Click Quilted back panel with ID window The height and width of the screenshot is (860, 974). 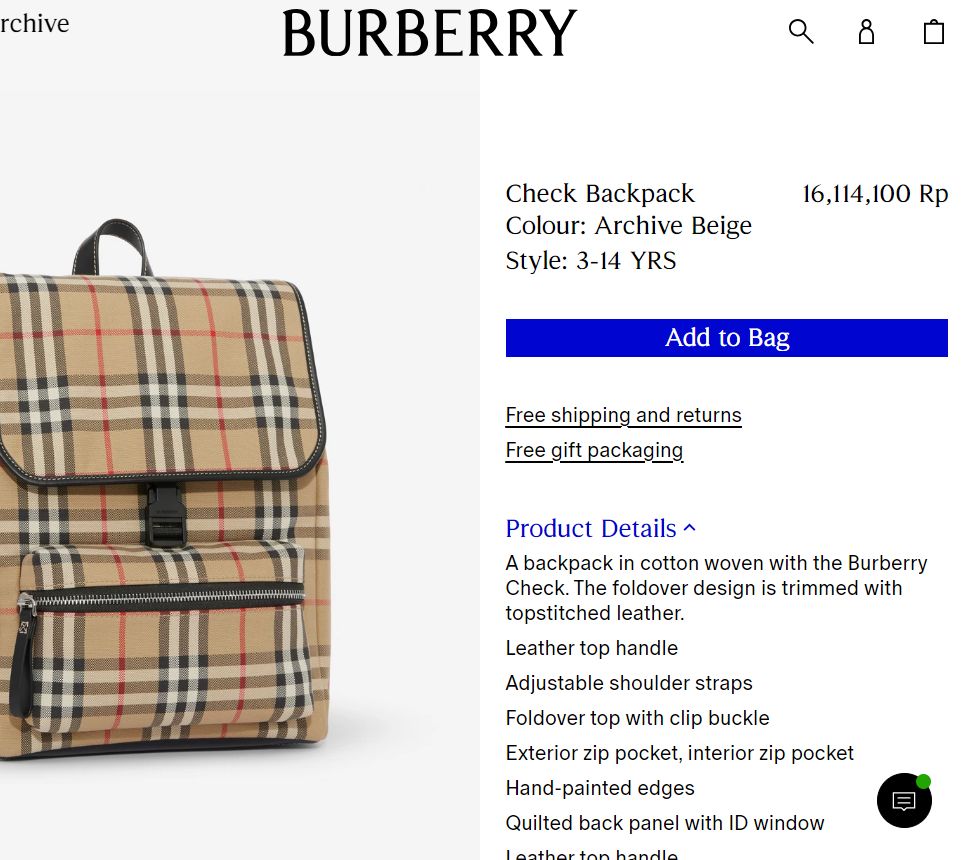click(665, 823)
